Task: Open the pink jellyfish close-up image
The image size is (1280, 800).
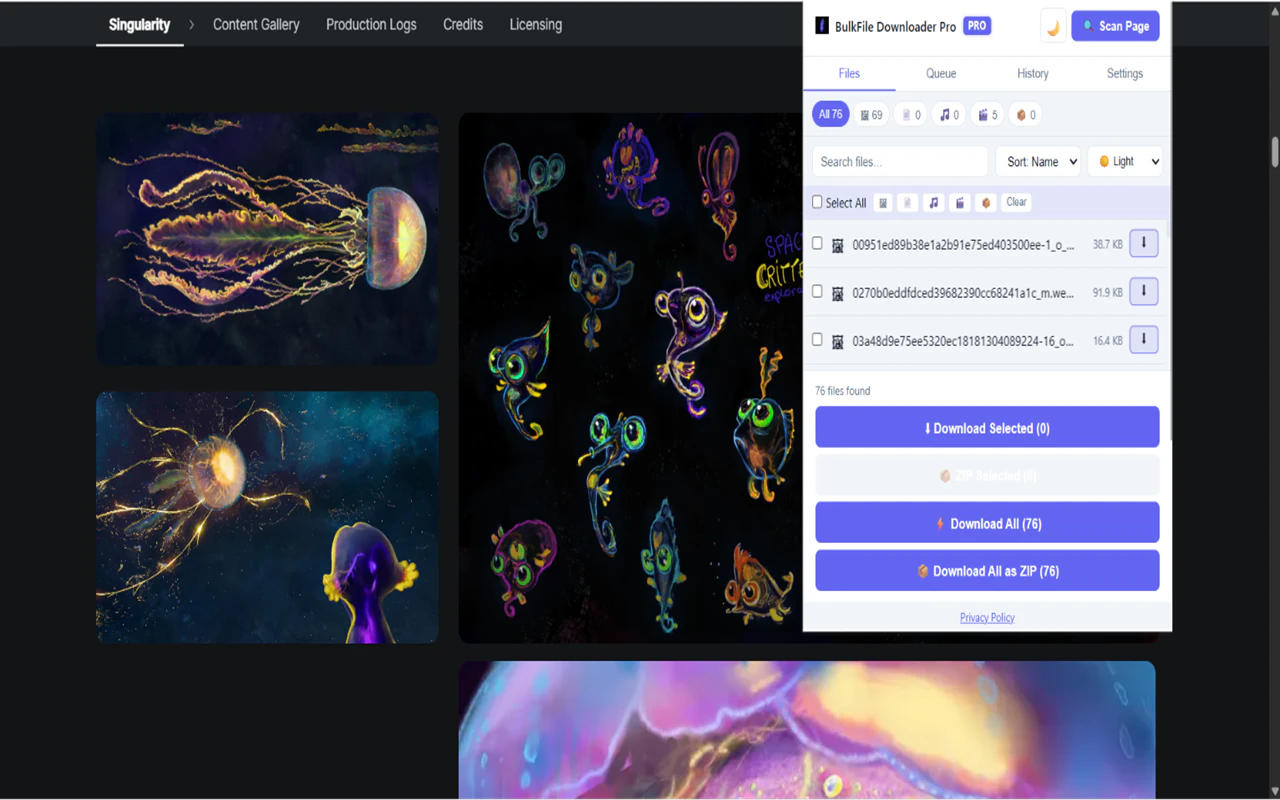Action: [x=807, y=728]
